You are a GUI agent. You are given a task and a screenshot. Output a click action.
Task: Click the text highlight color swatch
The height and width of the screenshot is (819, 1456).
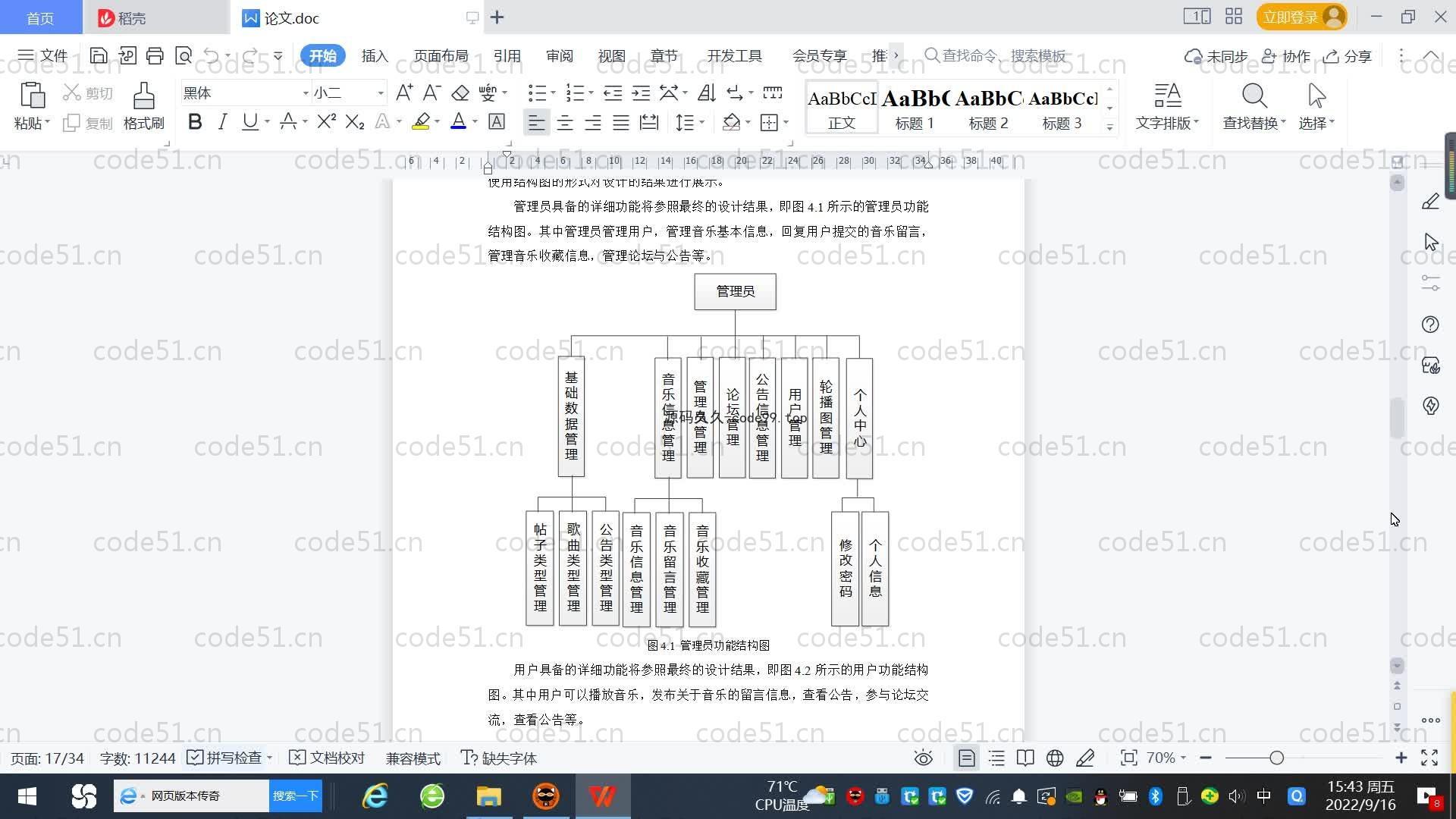pyautogui.click(x=421, y=121)
